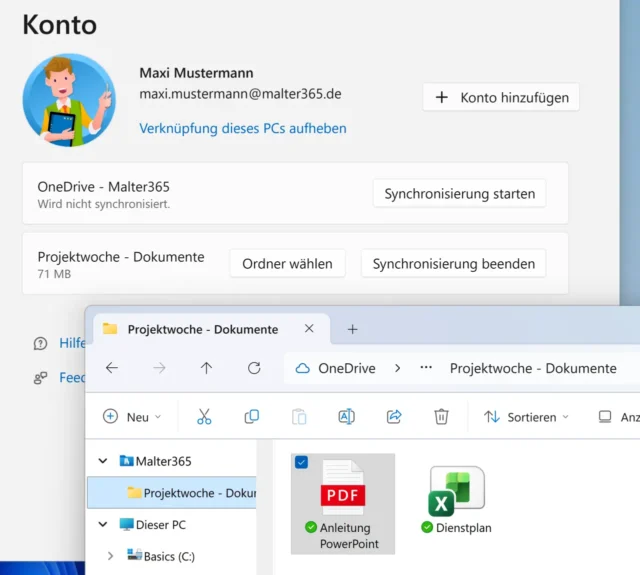Go forward with the right arrow
This screenshot has height=575, width=640.
pos(159,368)
